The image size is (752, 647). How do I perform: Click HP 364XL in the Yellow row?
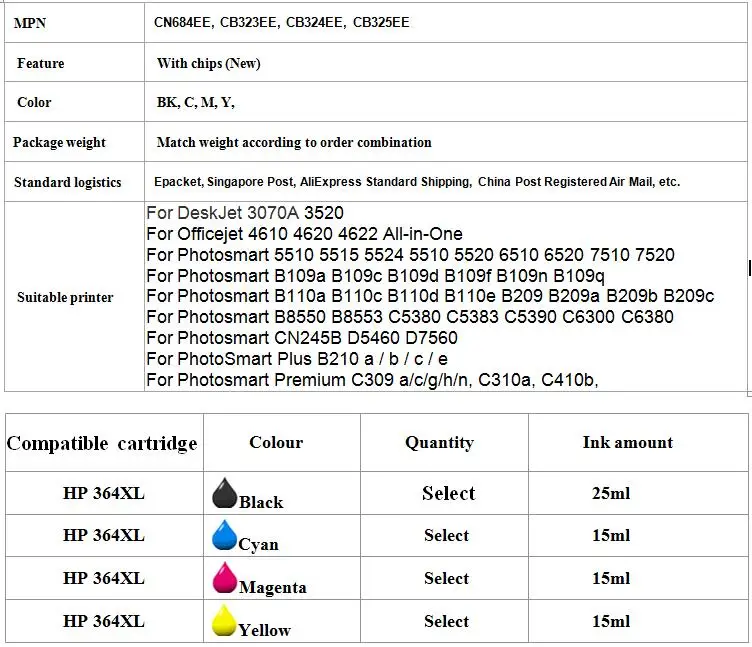104,621
